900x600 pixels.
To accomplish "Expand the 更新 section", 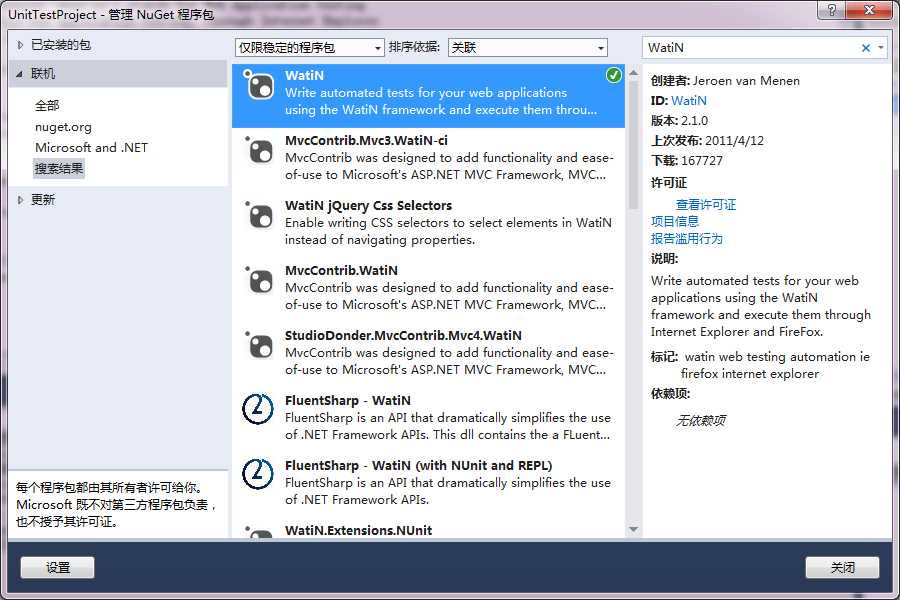I will pyautogui.click(x=20, y=200).
